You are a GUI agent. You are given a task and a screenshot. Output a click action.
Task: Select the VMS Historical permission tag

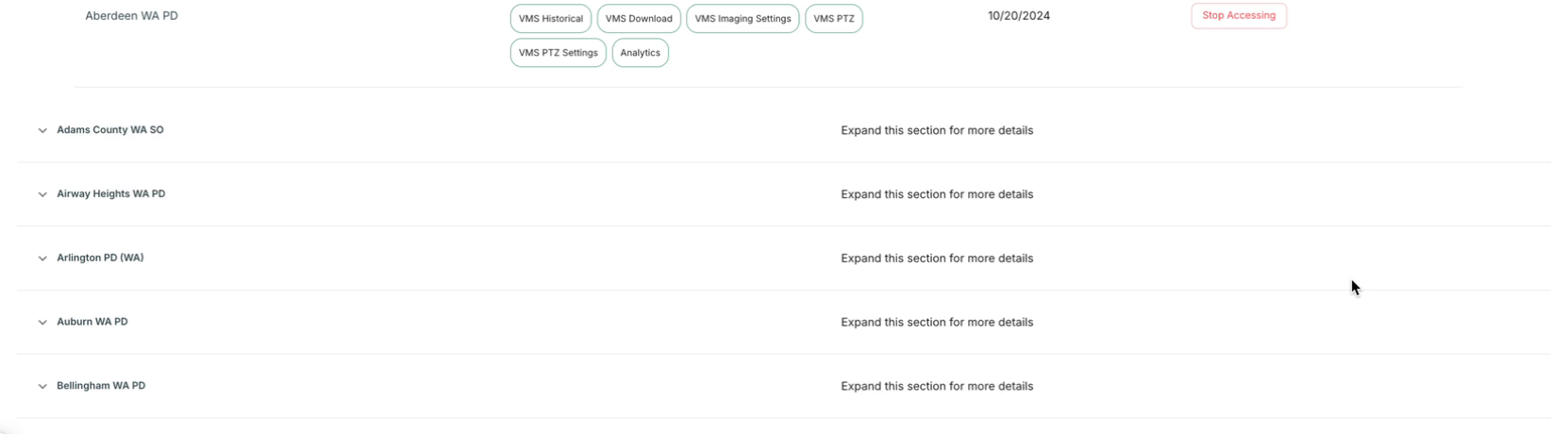550,19
